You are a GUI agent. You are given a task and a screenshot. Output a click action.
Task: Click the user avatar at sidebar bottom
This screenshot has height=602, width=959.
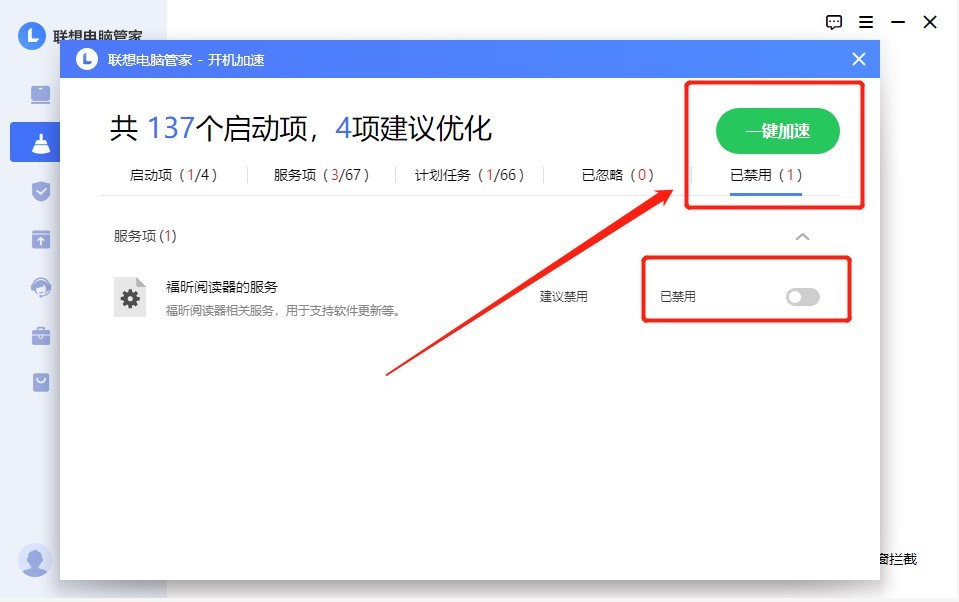[35, 559]
